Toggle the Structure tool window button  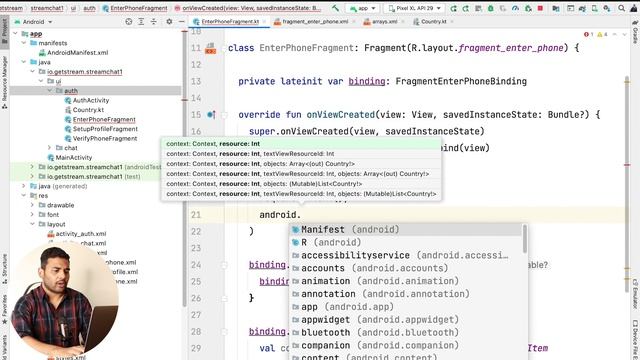pos(4,269)
